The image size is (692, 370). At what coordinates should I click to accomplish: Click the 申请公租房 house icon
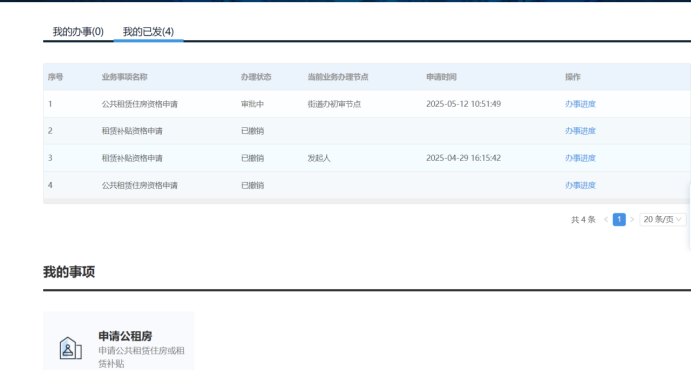(71, 348)
